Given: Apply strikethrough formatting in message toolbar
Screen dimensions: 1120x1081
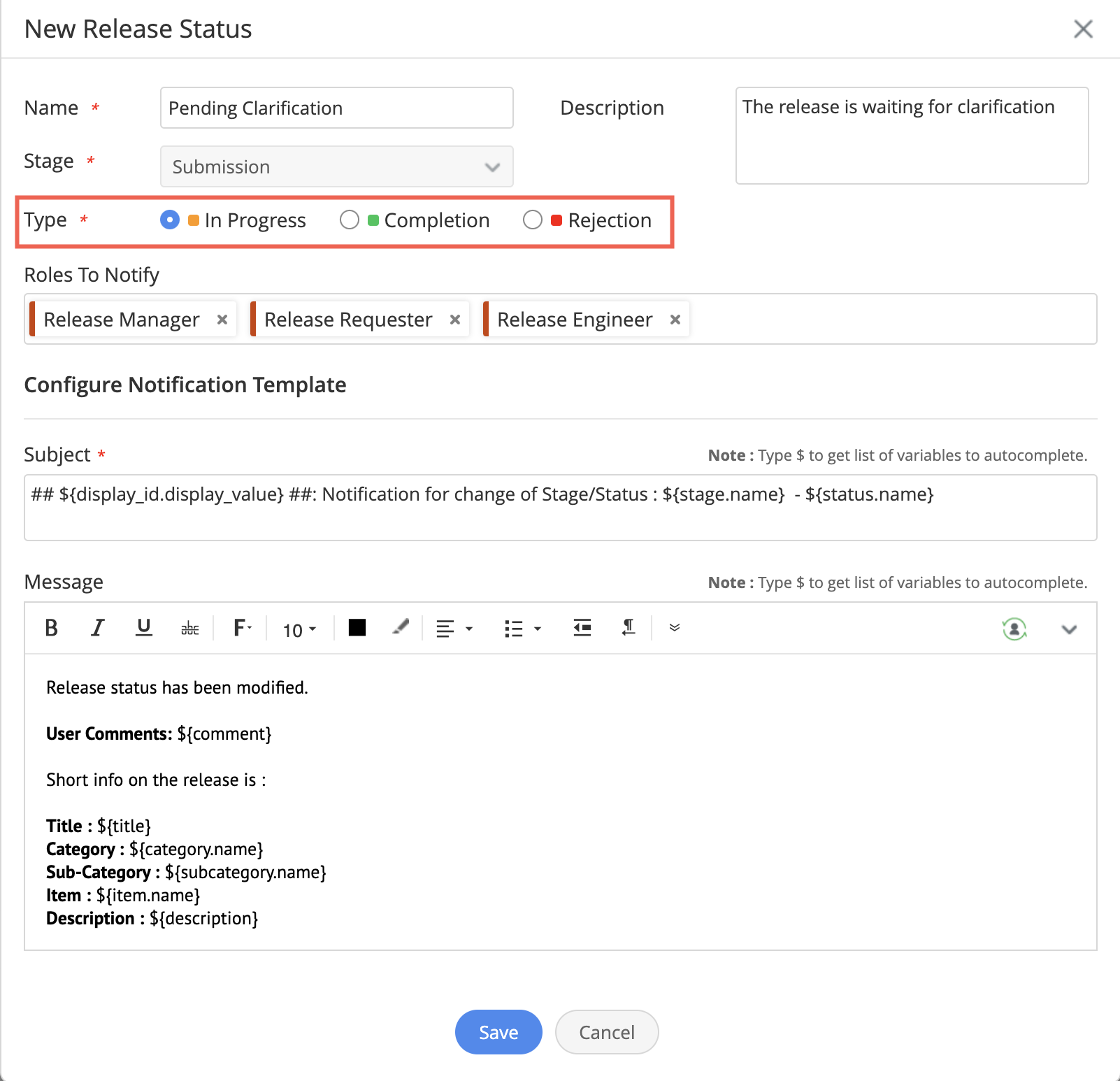Looking at the screenshot, I should [x=190, y=629].
